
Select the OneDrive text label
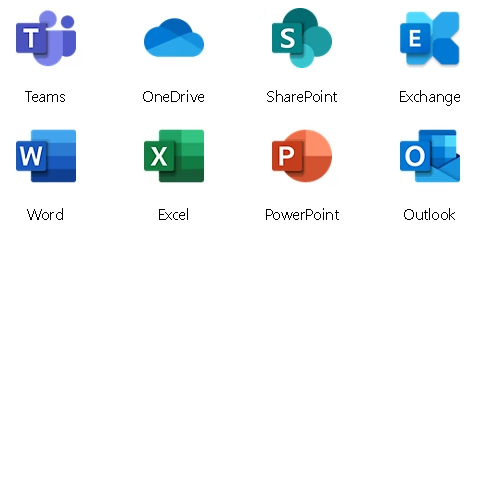[173, 97]
